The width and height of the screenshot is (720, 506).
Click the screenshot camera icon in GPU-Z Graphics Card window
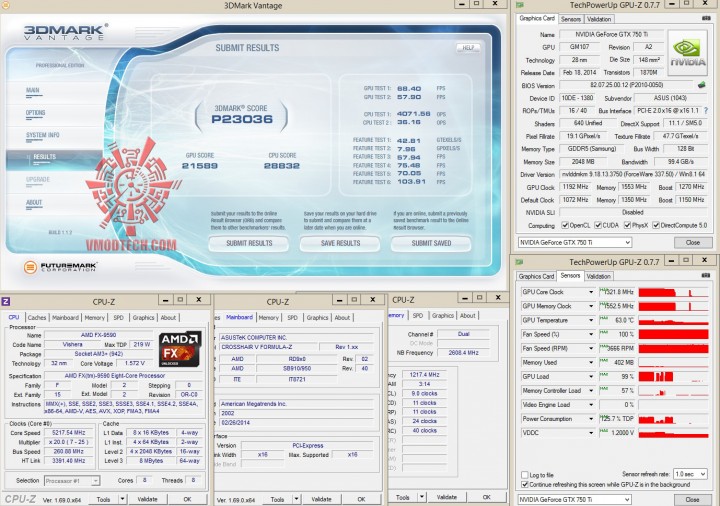[706, 18]
